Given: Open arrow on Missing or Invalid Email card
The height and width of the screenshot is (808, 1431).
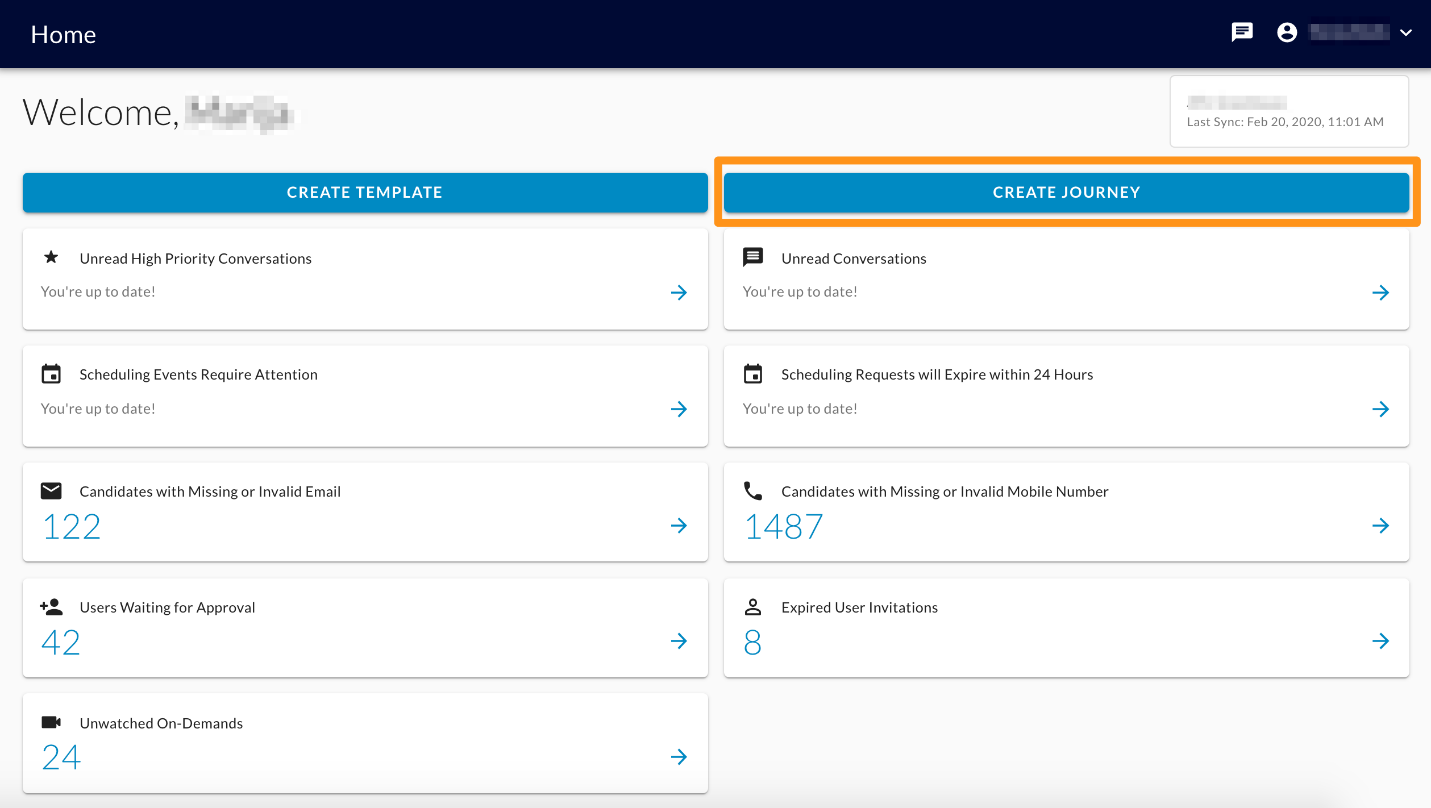Looking at the screenshot, I should point(679,525).
